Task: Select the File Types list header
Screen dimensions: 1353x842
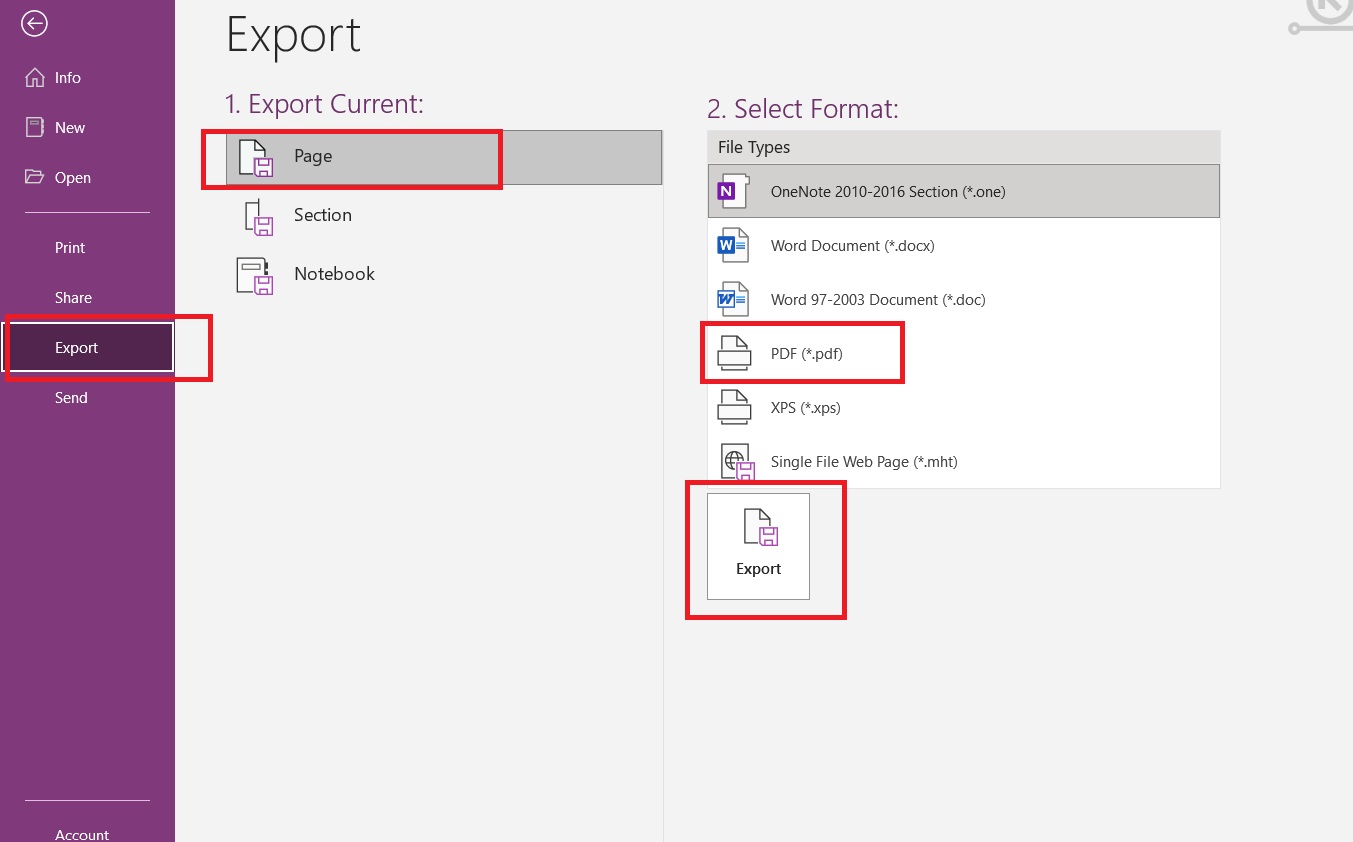Action: coord(753,147)
